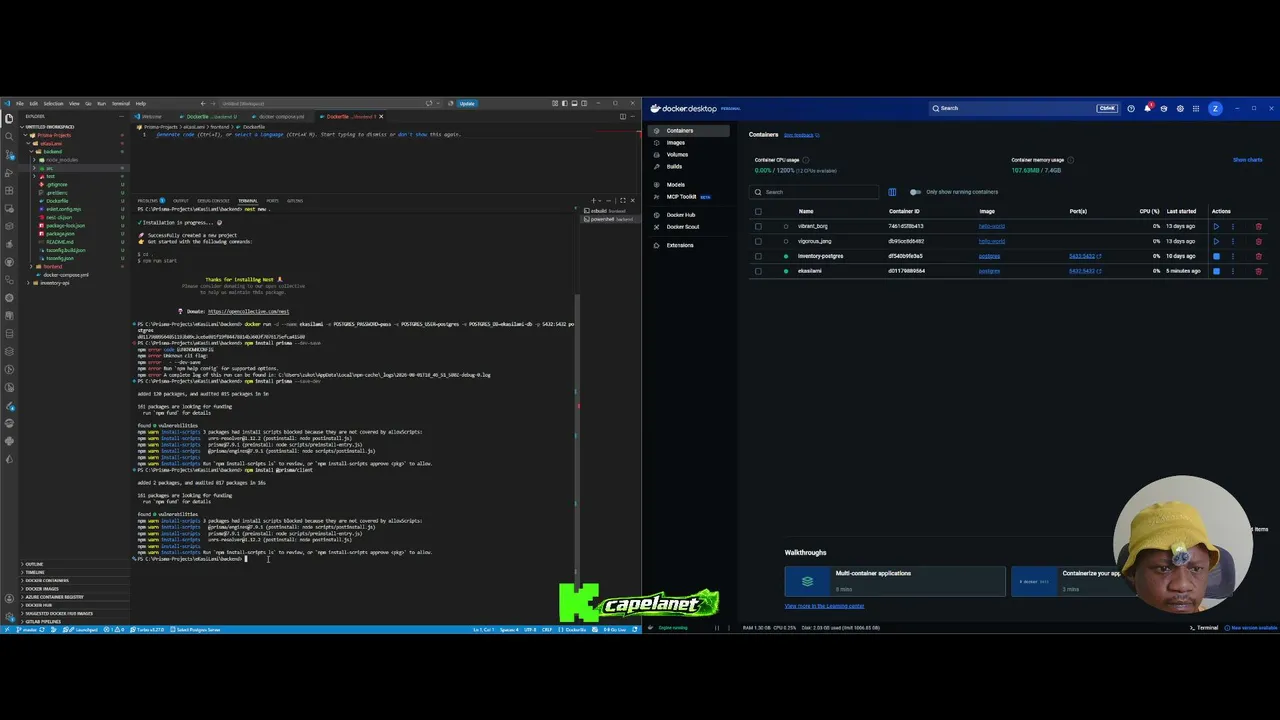Open the column customization icon in Containers
The height and width of the screenshot is (720, 1280).
[892, 192]
